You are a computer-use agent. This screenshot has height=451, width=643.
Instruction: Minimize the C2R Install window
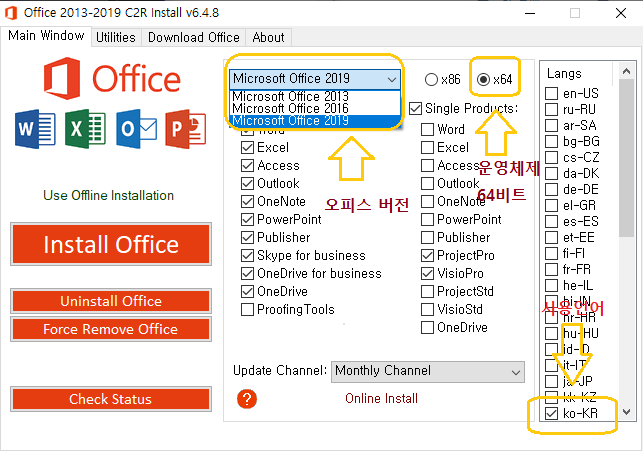coord(530,13)
